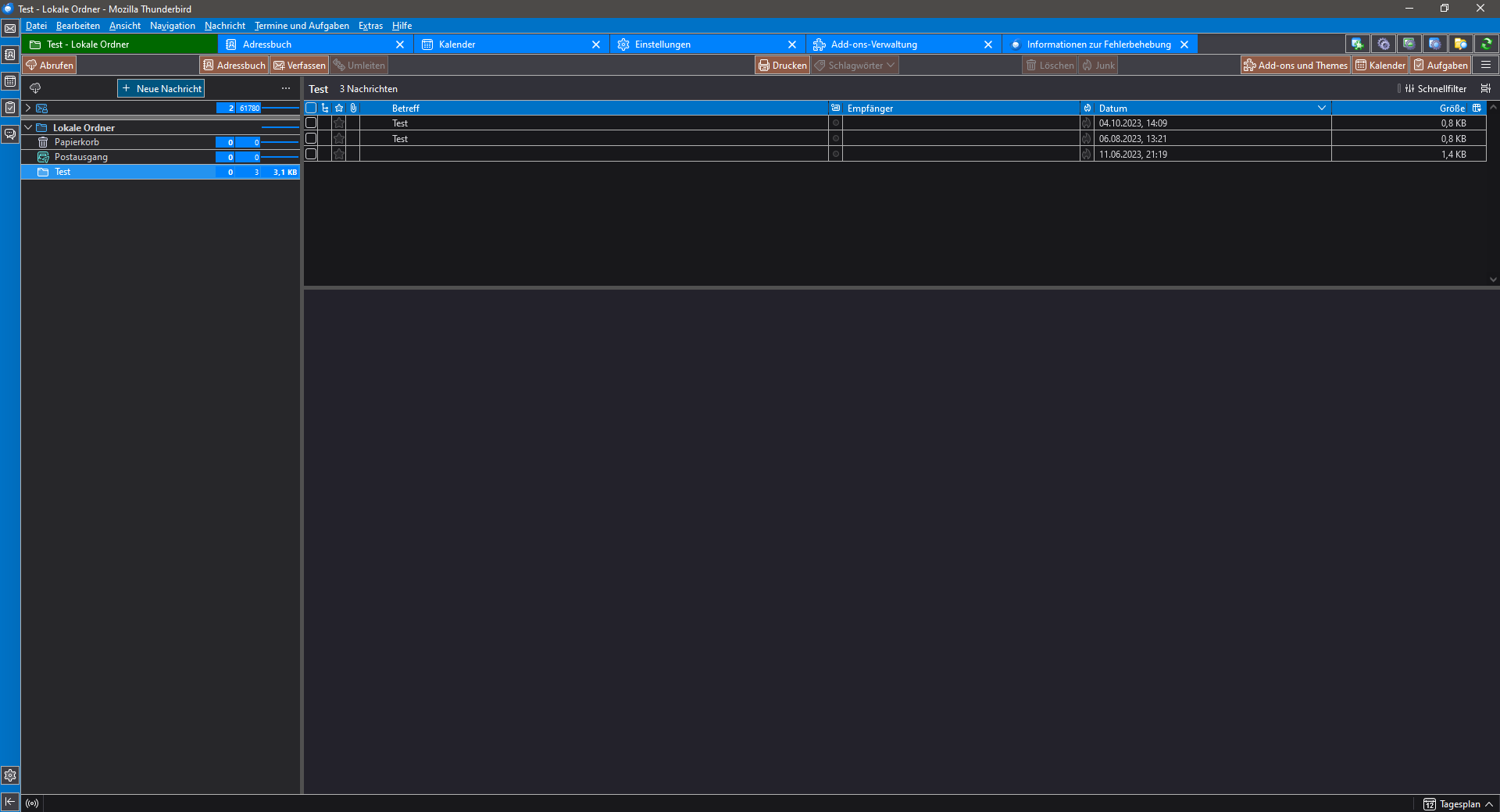Click the Abrufen get messages button
The height and width of the screenshot is (812, 1500).
pos(49,66)
